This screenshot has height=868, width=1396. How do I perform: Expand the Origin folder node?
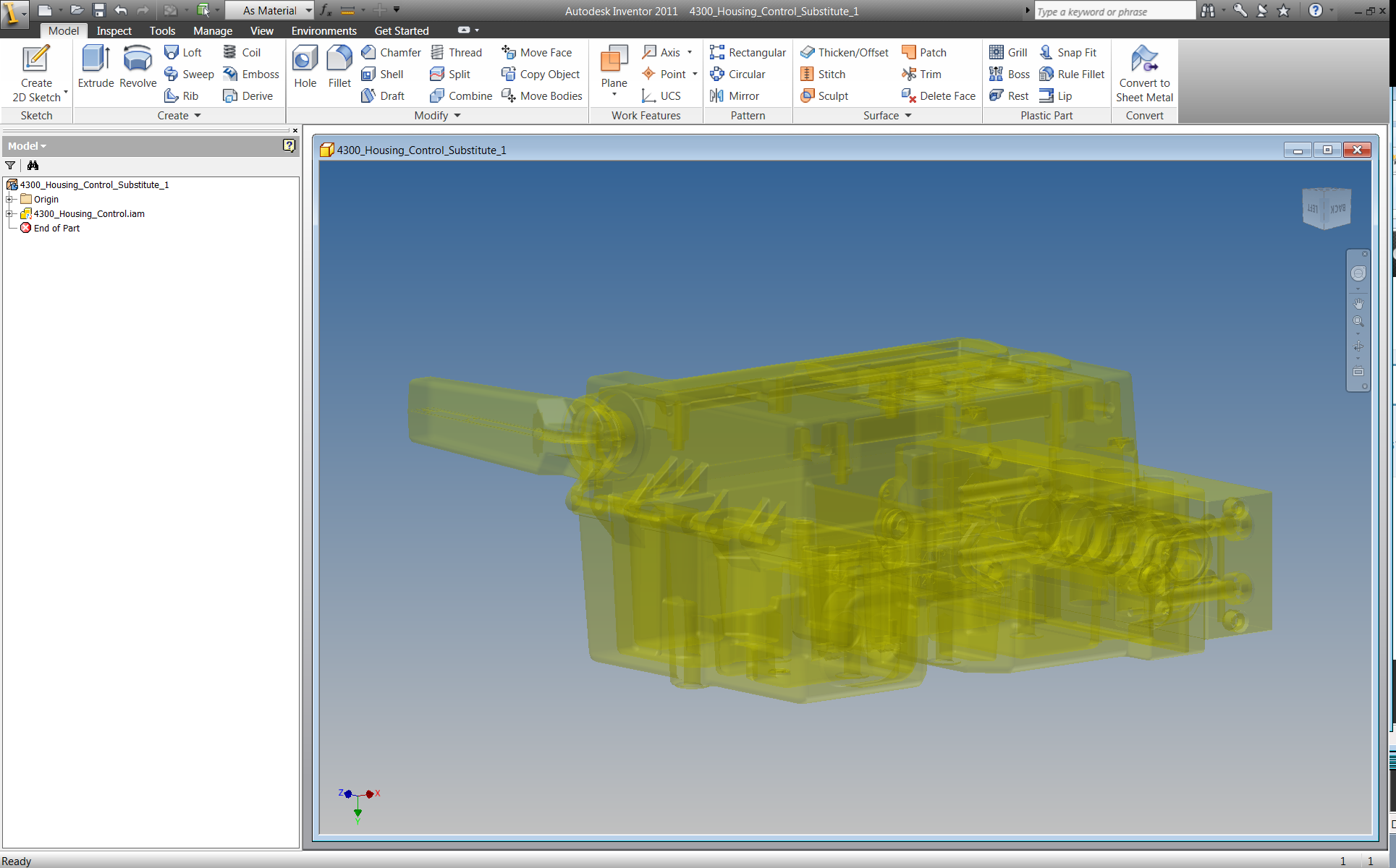click(10, 199)
